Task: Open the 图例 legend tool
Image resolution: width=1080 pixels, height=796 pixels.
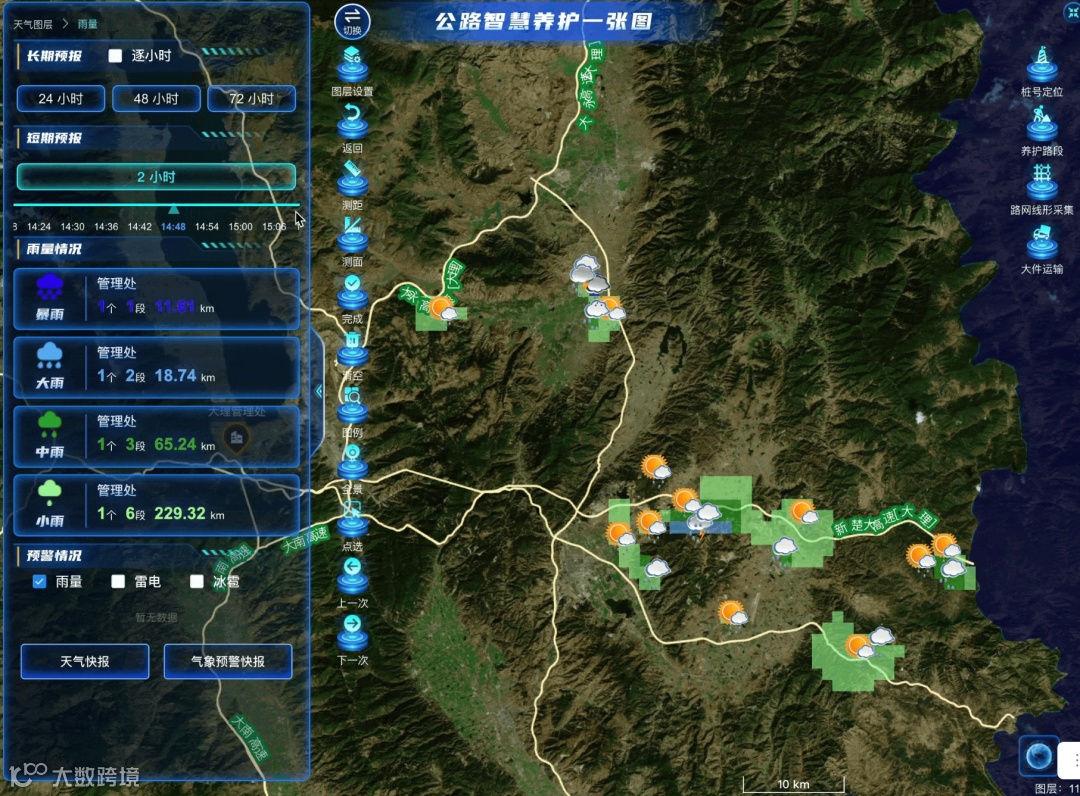Action: click(x=352, y=406)
